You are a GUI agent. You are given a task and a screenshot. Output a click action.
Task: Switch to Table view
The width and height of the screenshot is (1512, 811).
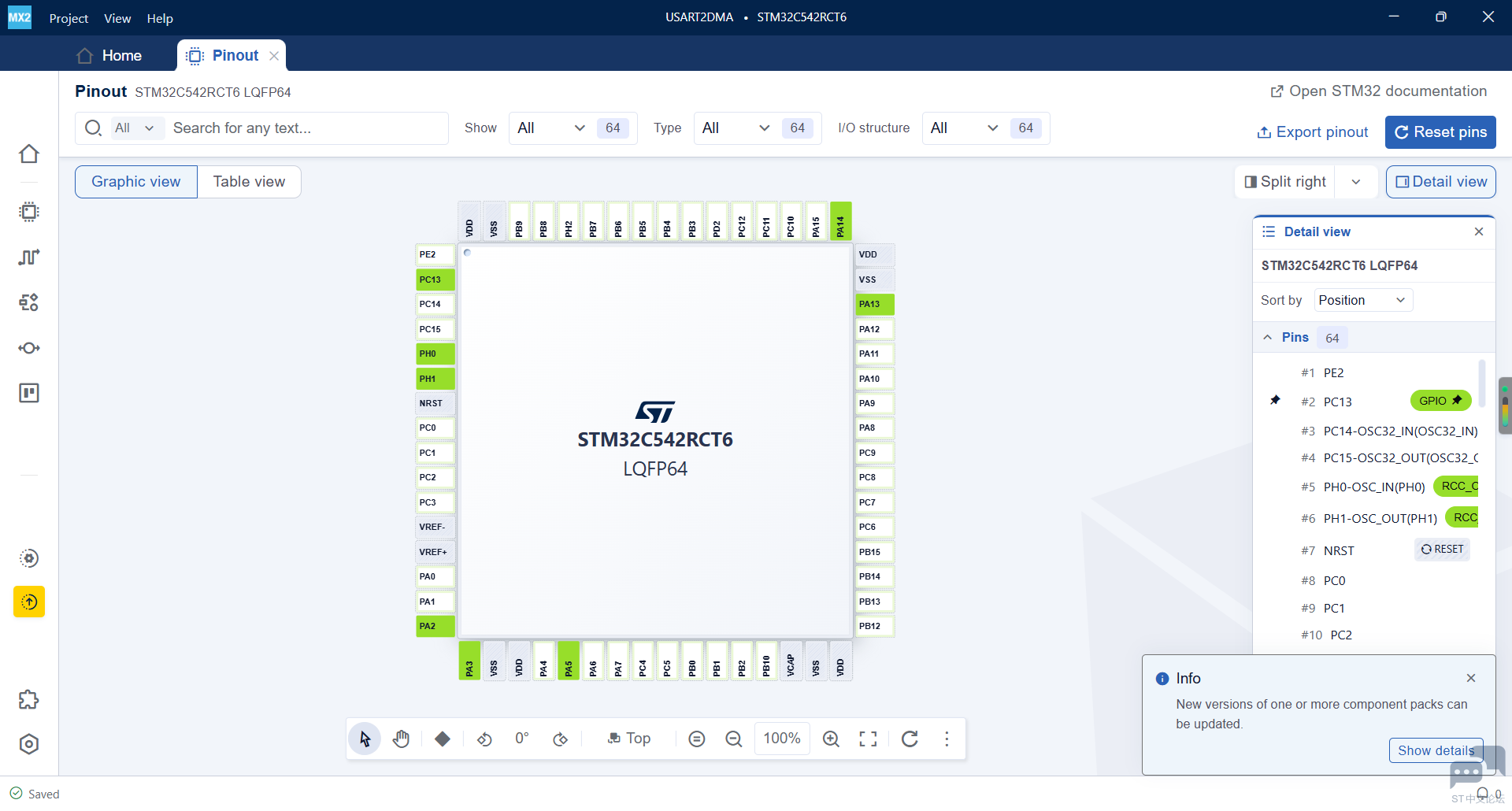[x=249, y=182]
